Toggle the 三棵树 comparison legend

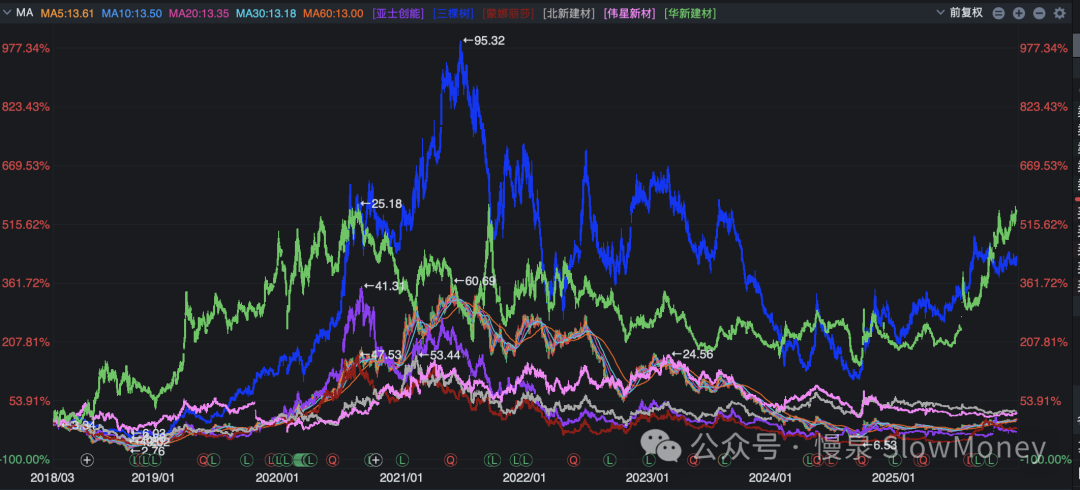click(453, 13)
